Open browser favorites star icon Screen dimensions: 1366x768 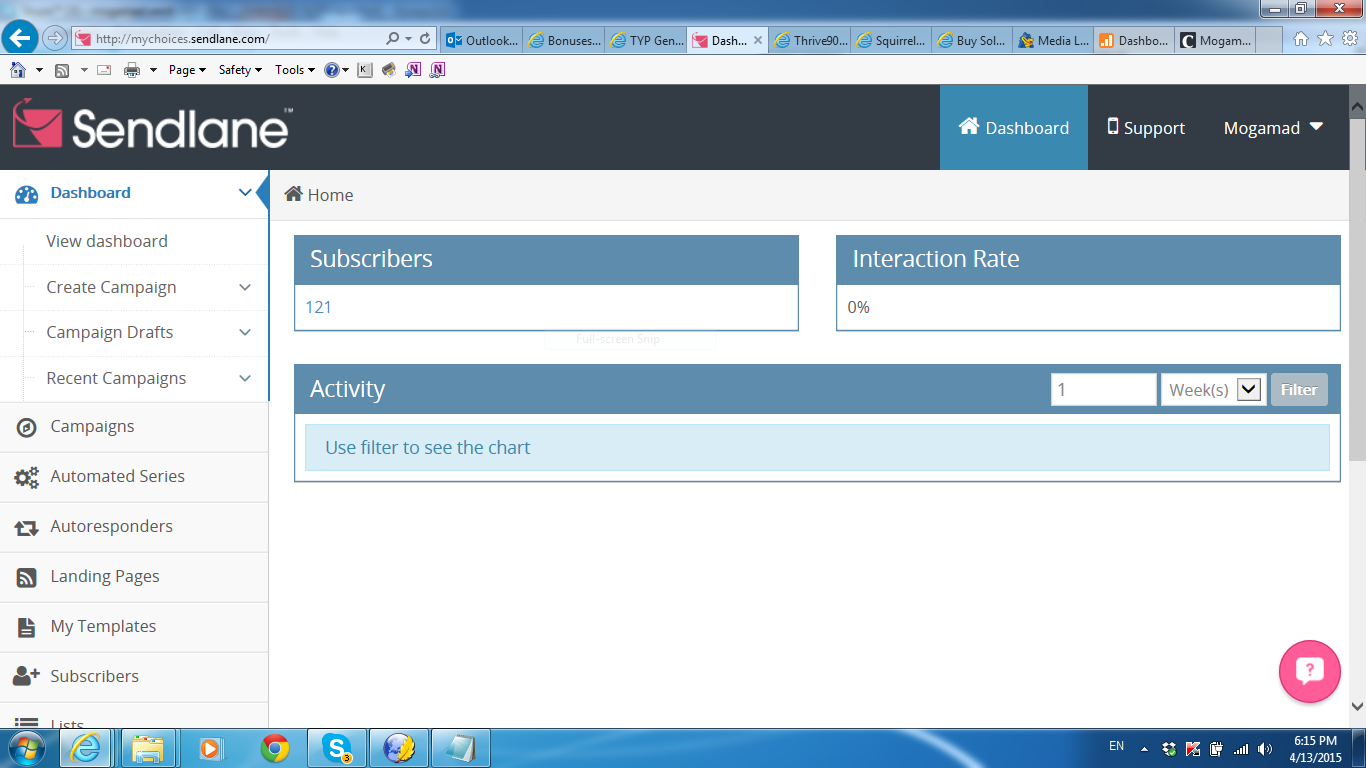click(1325, 39)
